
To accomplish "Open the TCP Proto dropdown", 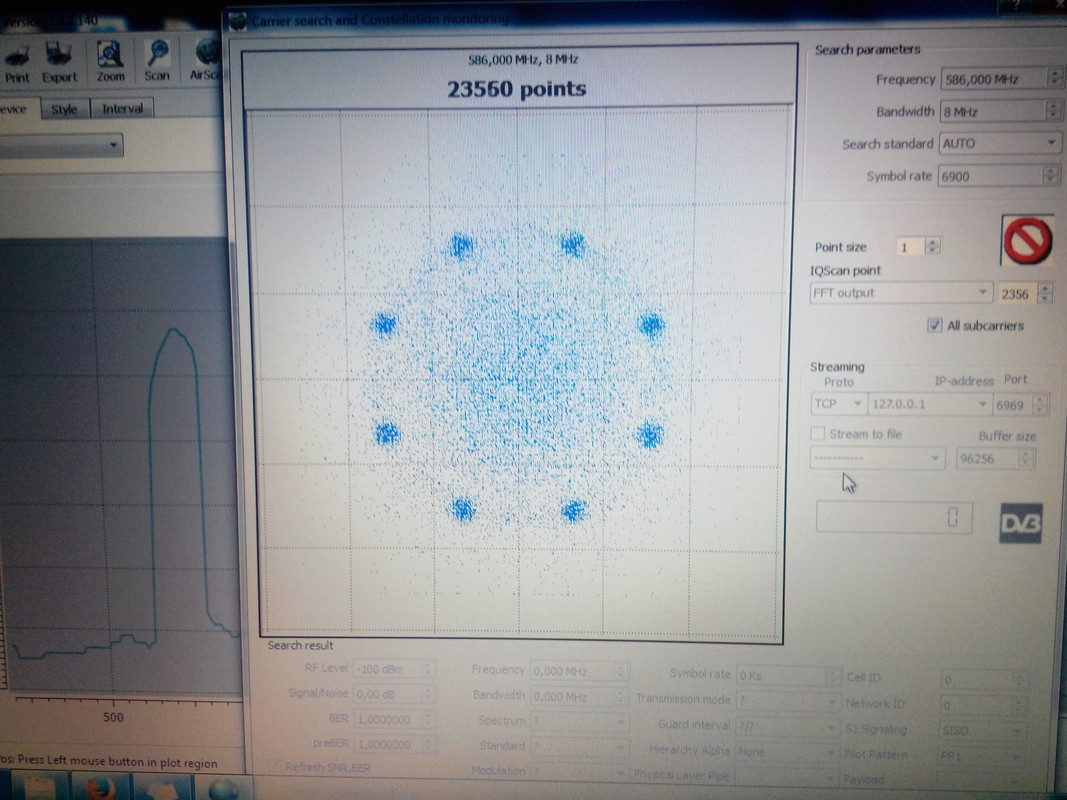I will tap(838, 404).
